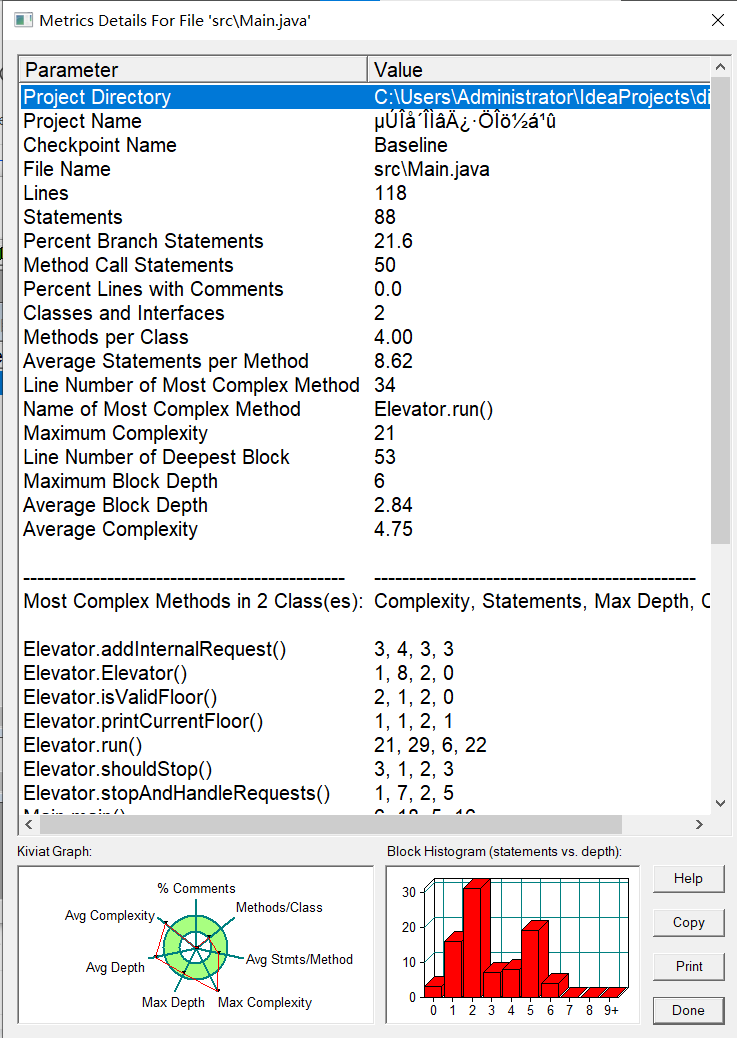Viewport: 737px width, 1038px height.
Task: Click the Methods/Class axis label
Action: [279, 908]
